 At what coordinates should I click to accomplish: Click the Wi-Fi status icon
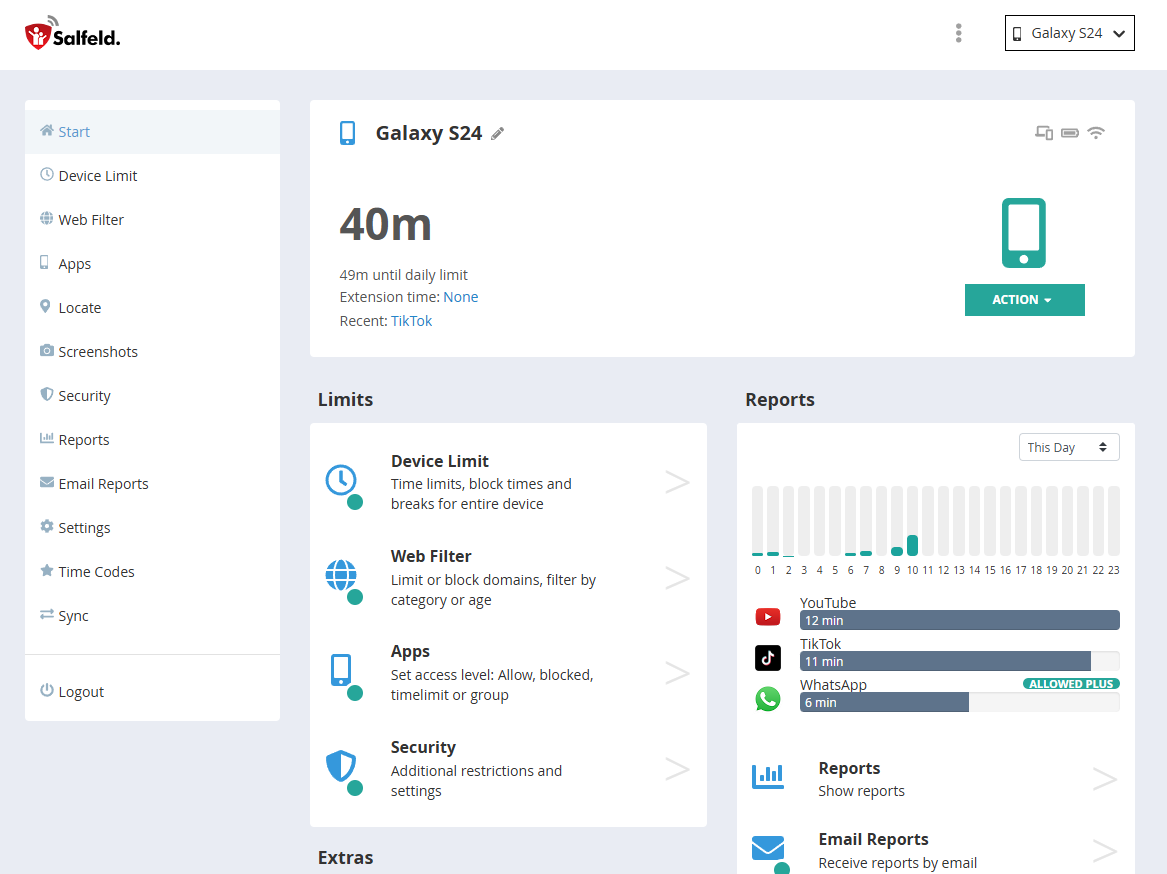pyautogui.click(x=1096, y=133)
